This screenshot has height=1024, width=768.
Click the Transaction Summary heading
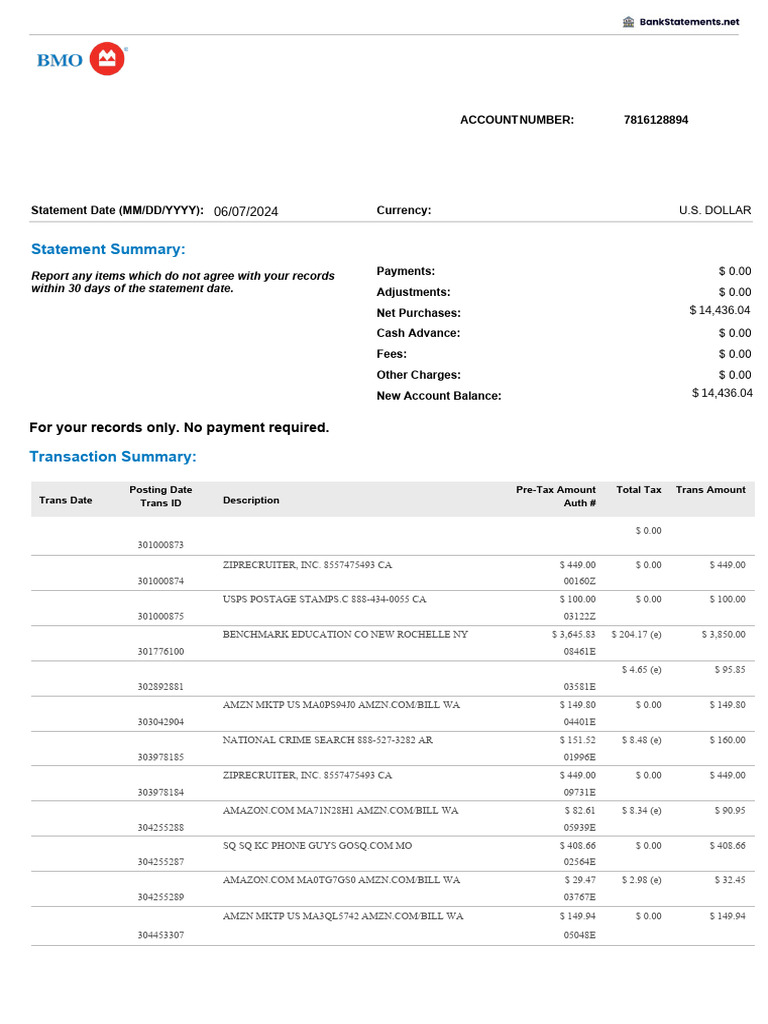click(x=113, y=456)
